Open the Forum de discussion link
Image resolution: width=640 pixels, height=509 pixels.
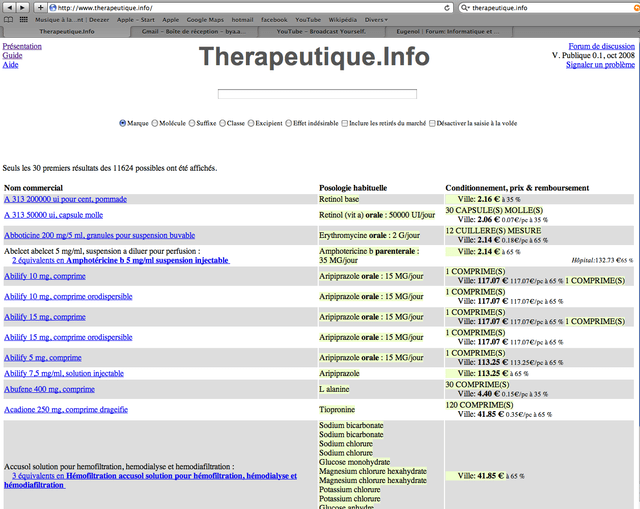pos(601,46)
